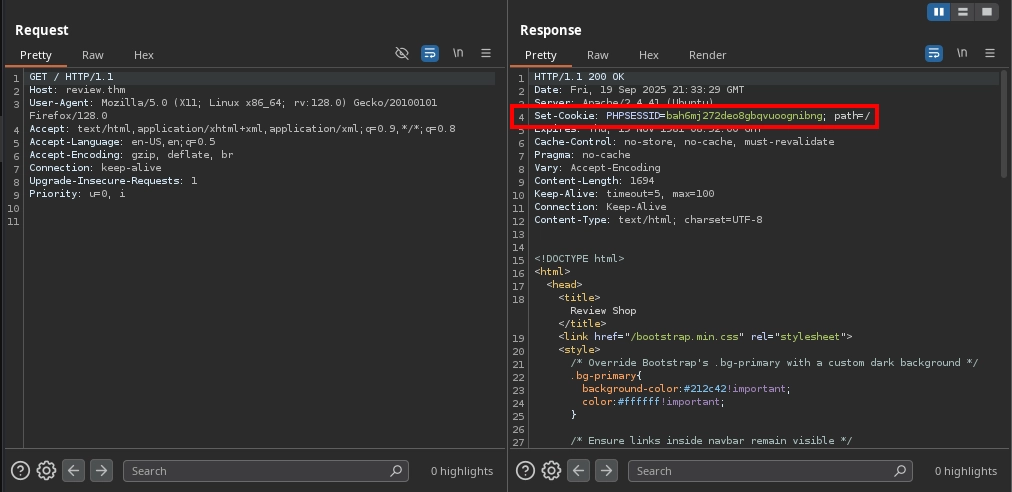
Task: Go to next search match in Response
Action: coord(605,470)
